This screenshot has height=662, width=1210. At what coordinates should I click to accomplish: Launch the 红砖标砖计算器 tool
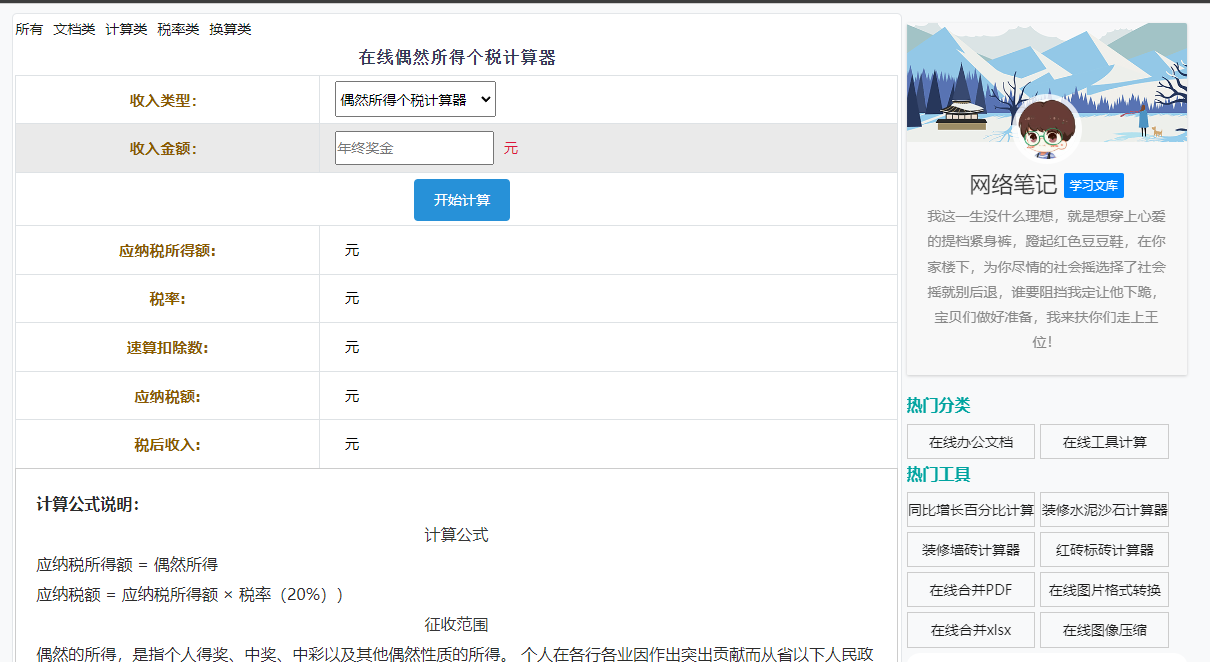click(x=1104, y=550)
